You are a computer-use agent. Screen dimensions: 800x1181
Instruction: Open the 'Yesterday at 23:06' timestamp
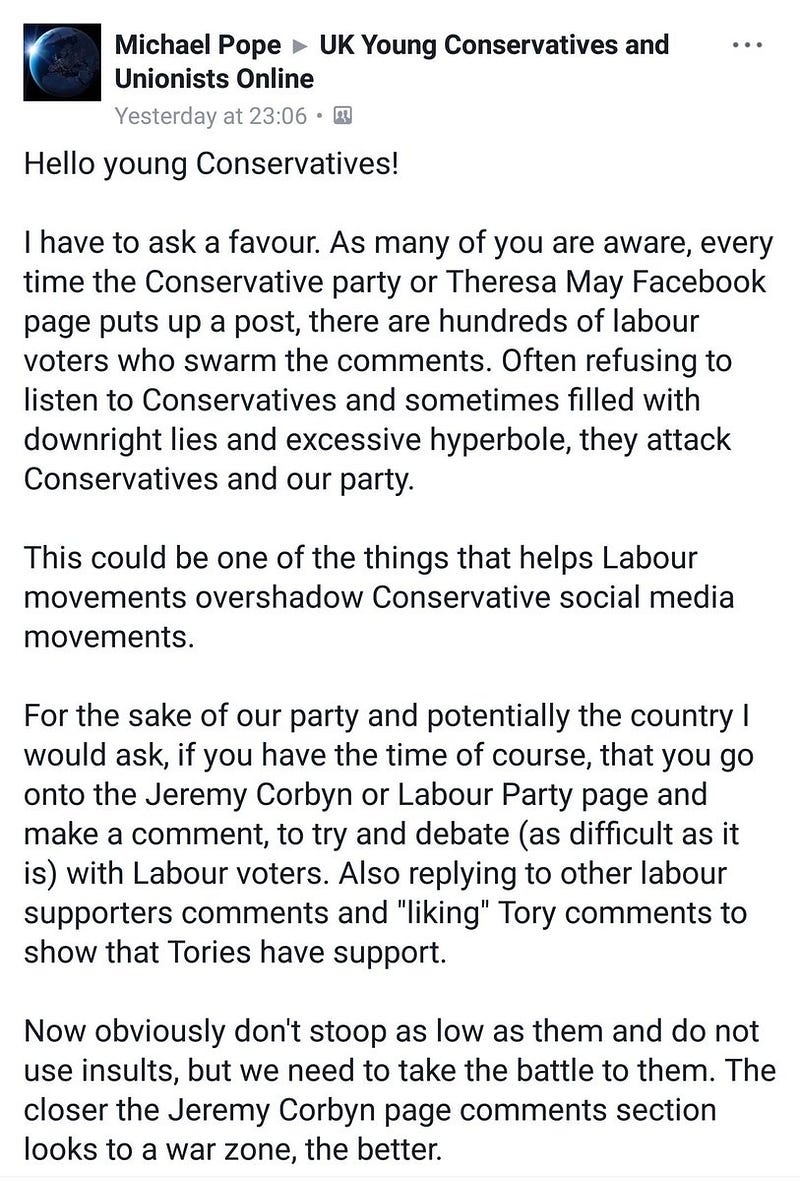(x=211, y=116)
